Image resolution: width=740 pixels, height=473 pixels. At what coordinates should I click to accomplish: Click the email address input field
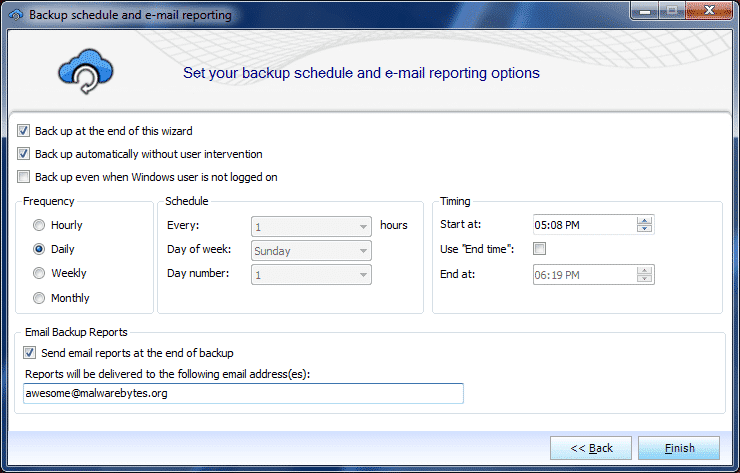[x=243, y=394]
